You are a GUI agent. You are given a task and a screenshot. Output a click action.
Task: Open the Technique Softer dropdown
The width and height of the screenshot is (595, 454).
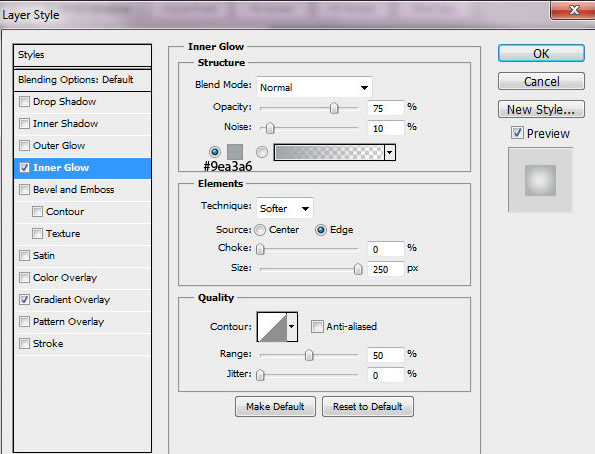[285, 208]
